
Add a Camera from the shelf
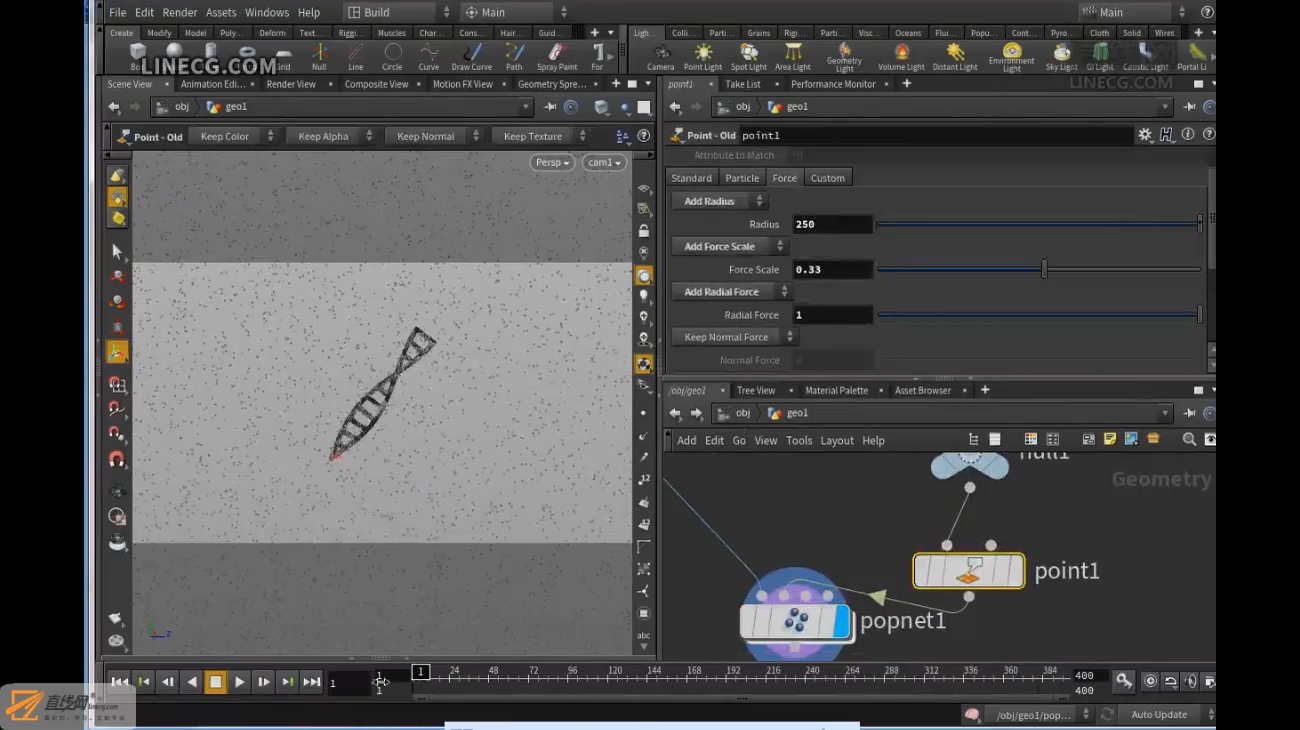pyautogui.click(x=660, y=56)
